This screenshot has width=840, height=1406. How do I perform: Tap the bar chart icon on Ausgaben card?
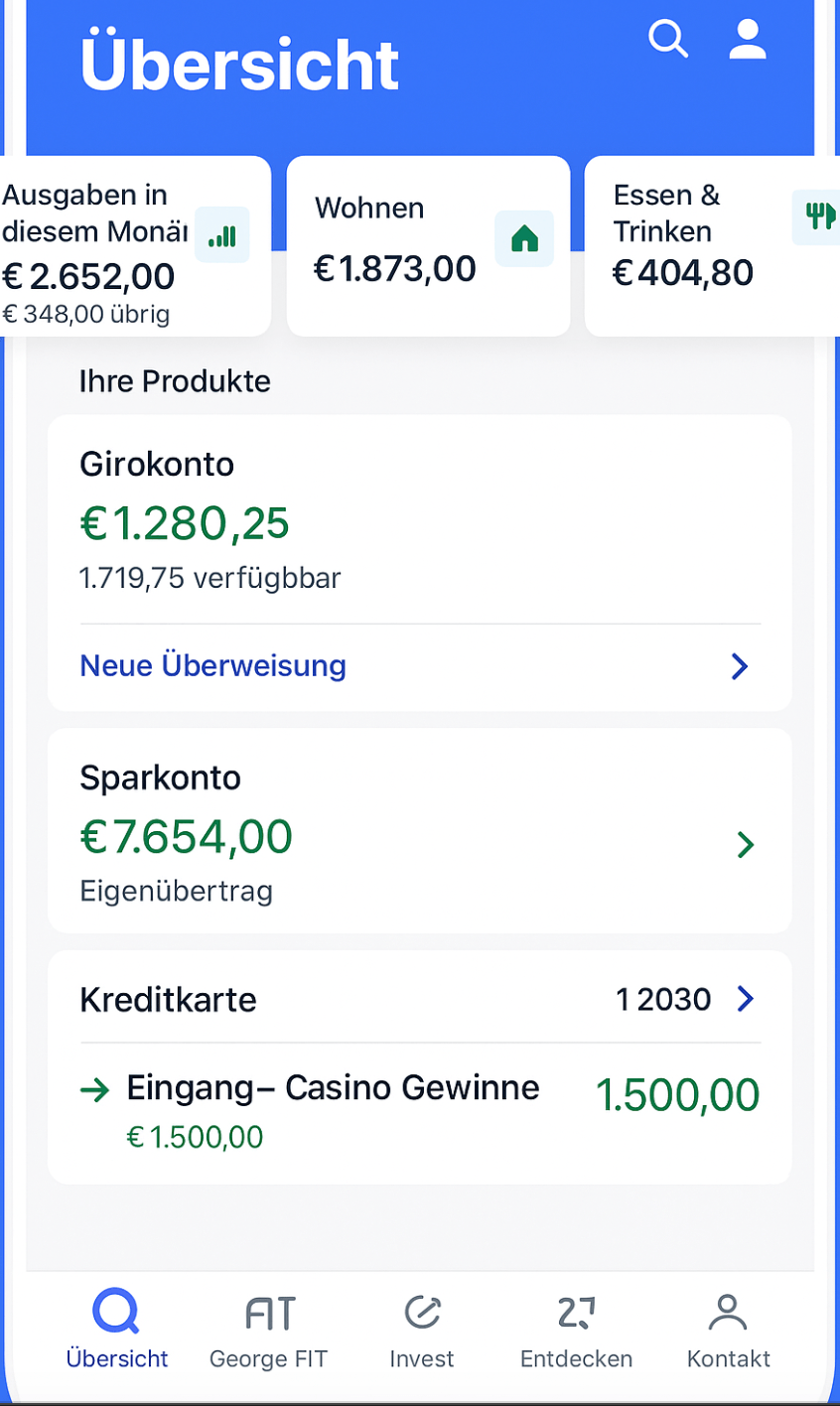coord(222,235)
